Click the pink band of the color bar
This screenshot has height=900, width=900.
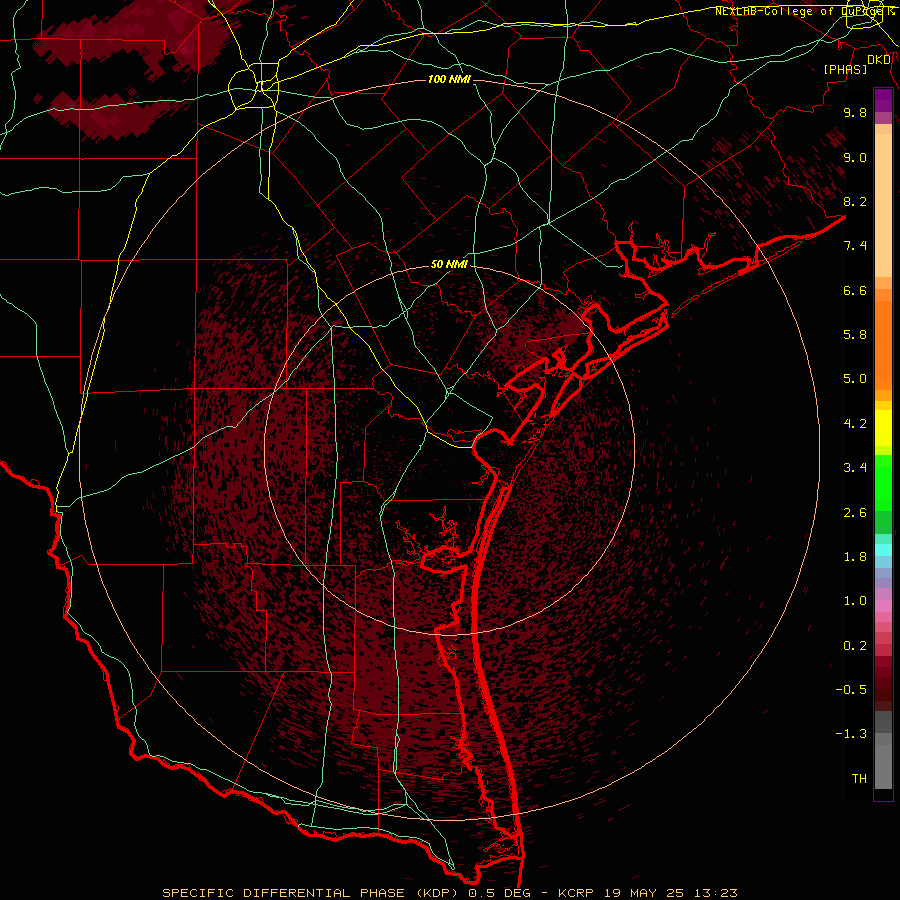(x=883, y=606)
